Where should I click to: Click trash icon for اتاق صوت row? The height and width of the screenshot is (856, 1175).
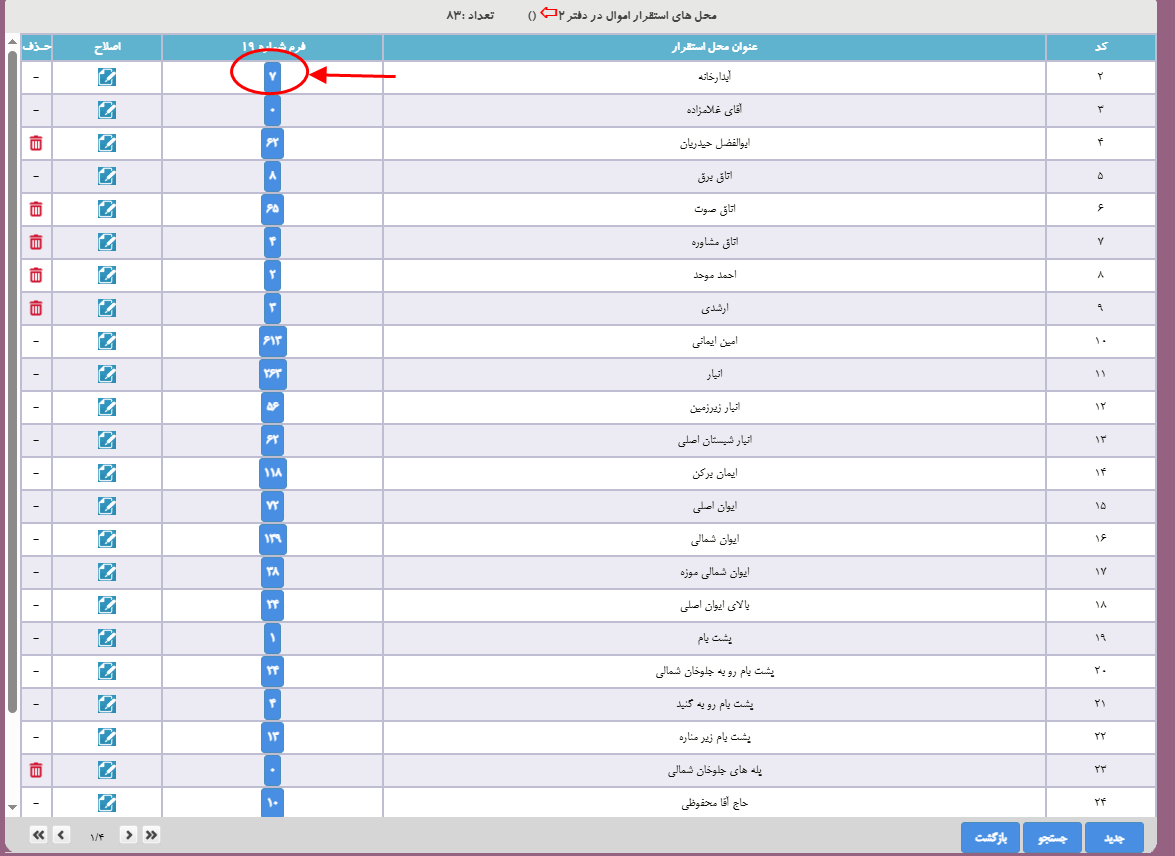point(36,209)
